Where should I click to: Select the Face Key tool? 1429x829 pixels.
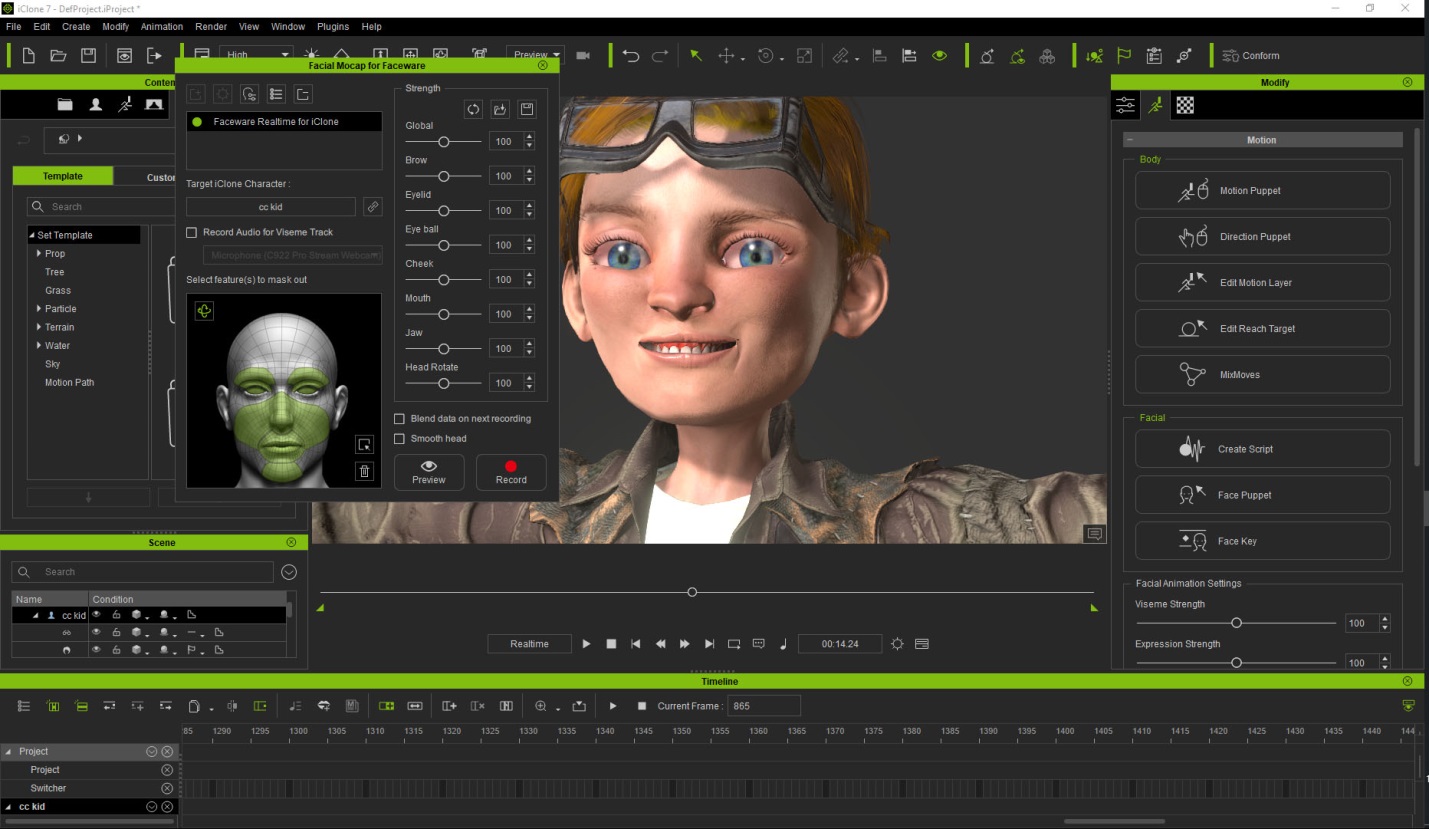tap(1262, 540)
